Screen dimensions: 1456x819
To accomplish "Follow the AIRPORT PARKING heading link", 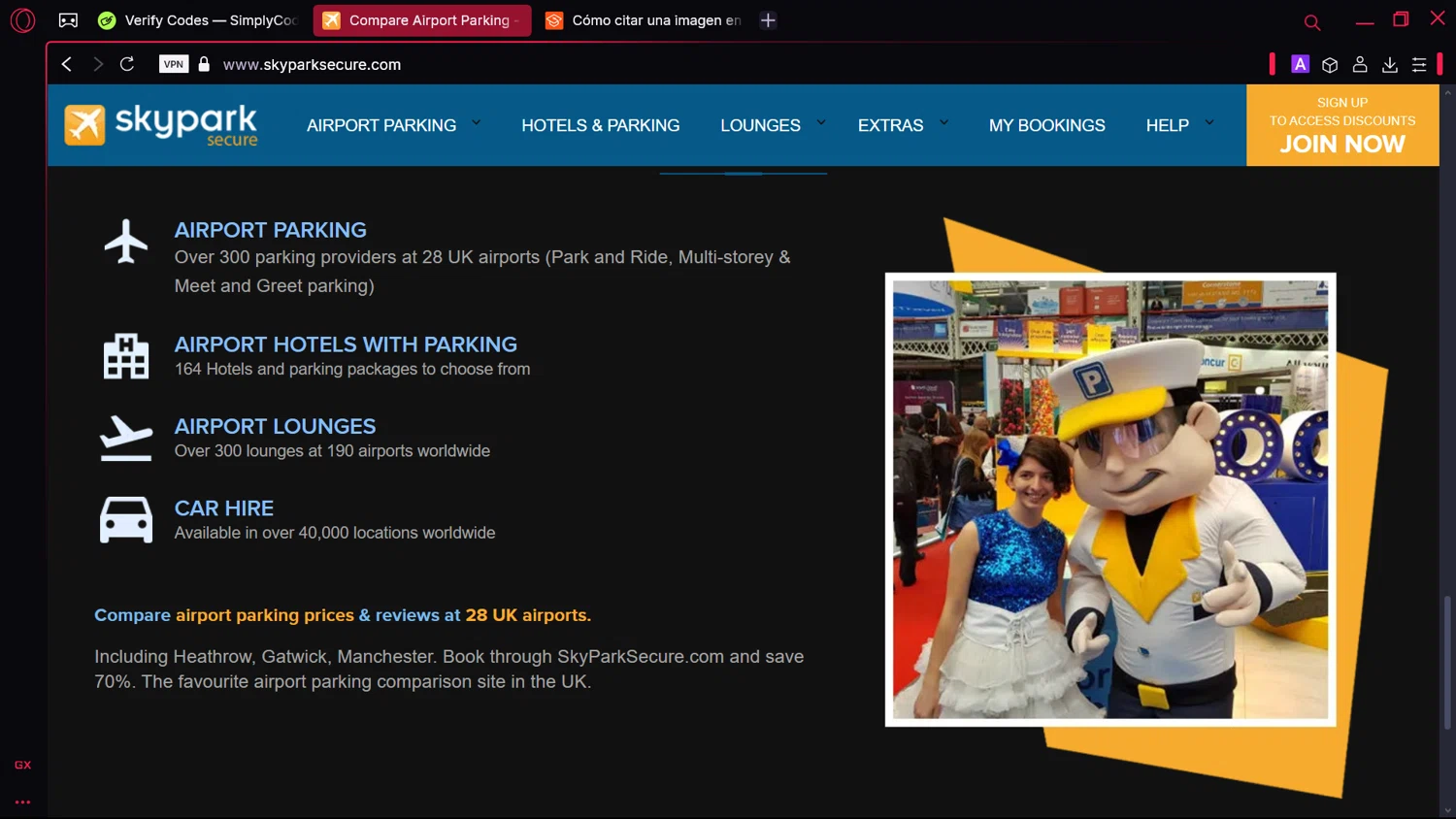I will (271, 230).
